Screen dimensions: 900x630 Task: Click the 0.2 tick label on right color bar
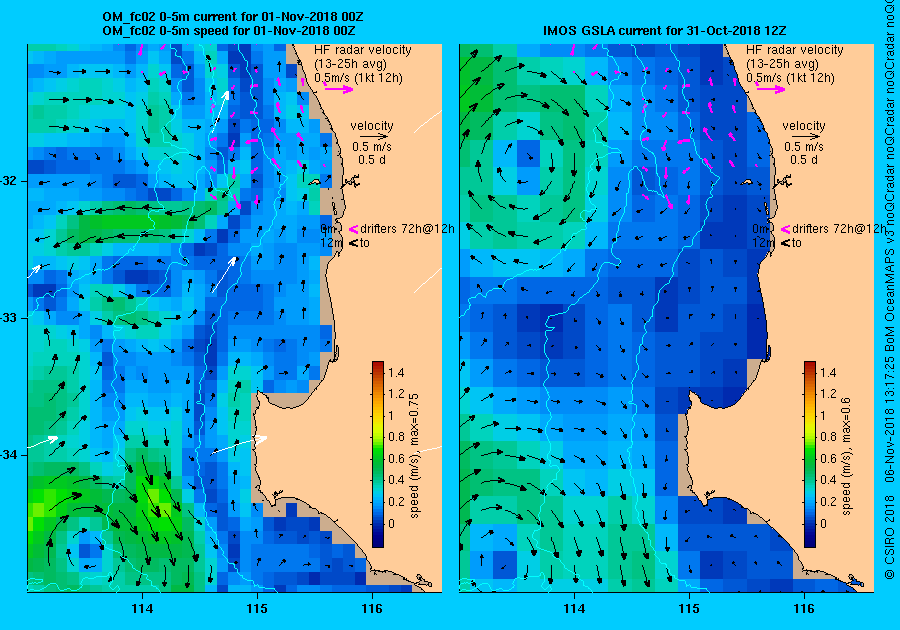828,501
